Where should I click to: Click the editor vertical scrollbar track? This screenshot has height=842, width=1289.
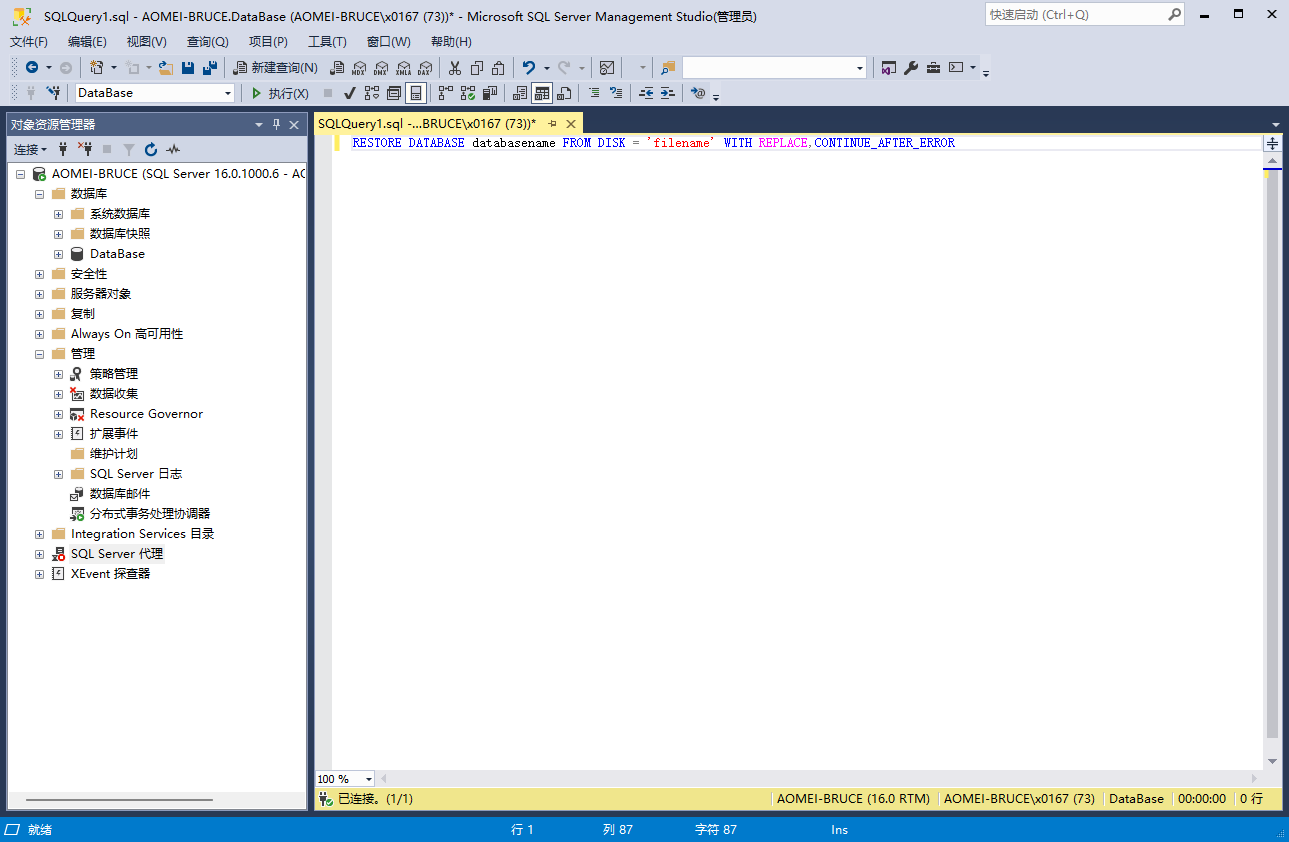(x=1272, y=450)
